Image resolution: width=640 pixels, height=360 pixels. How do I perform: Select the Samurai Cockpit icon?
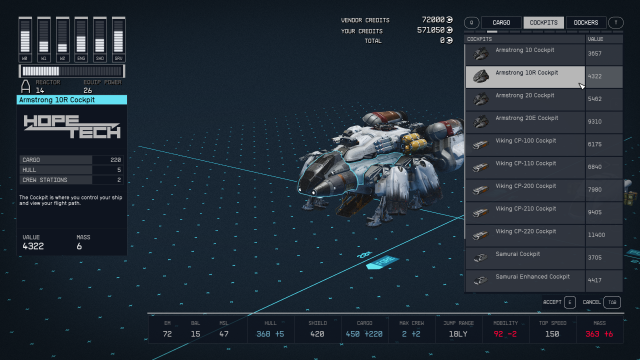480,258
